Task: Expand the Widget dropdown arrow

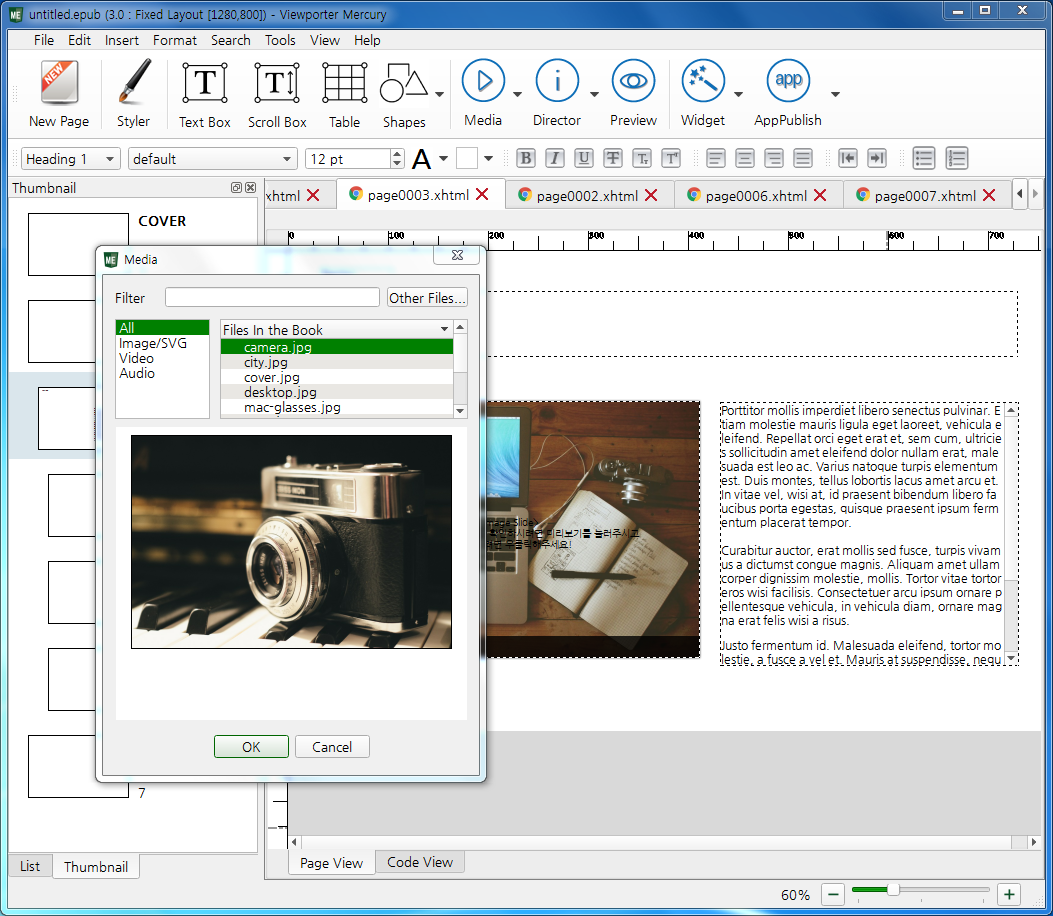Action: (738, 94)
